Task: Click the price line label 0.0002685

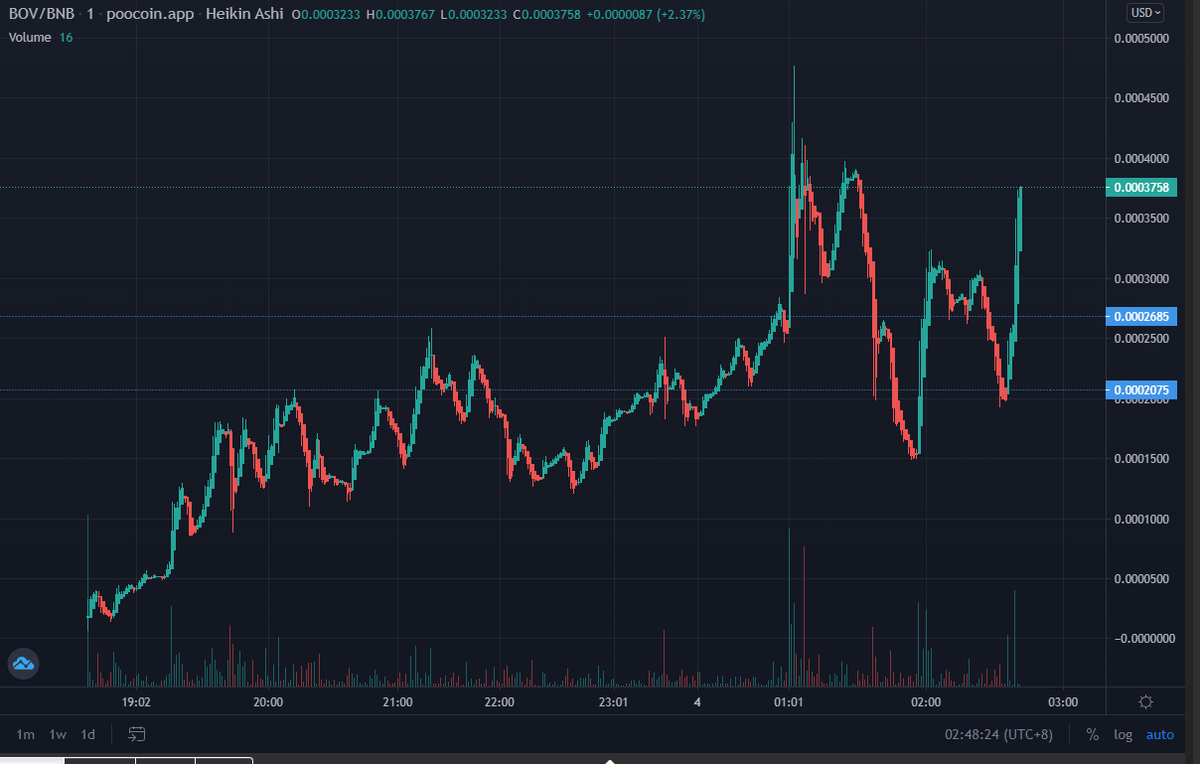Action: 1142,316
